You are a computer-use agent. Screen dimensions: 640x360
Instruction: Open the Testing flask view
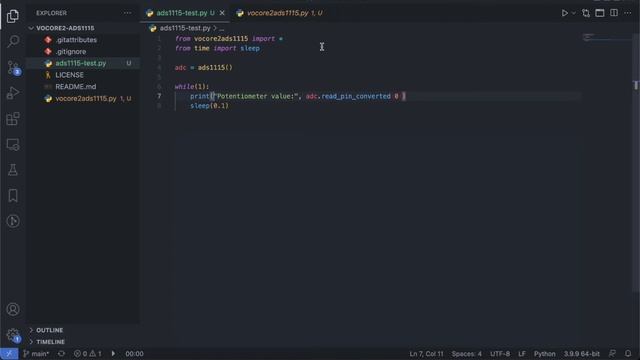pyautogui.click(x=13, y=170)
